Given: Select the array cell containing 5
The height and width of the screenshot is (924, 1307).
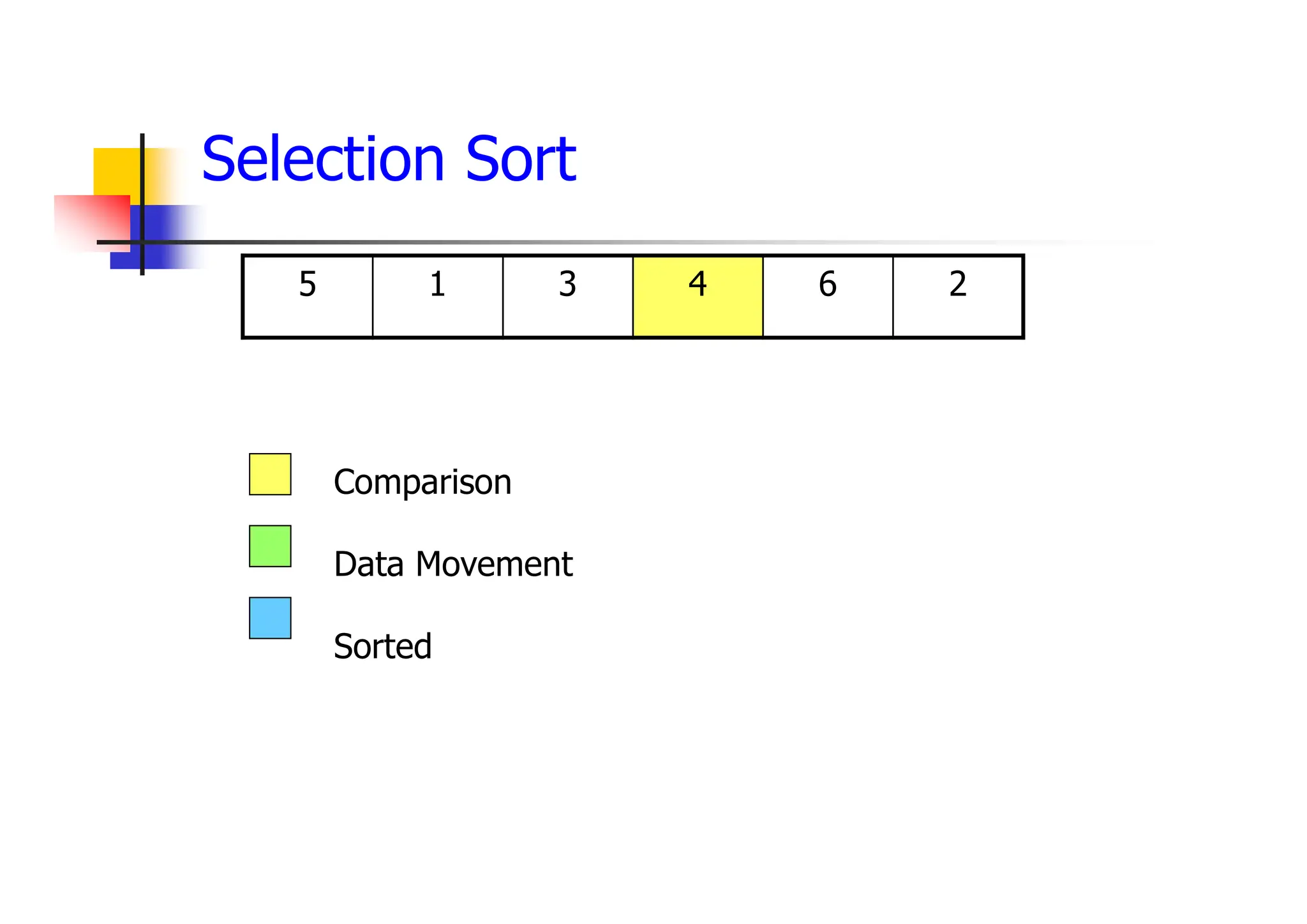Looking at the screenshot, I should point(308,297).
